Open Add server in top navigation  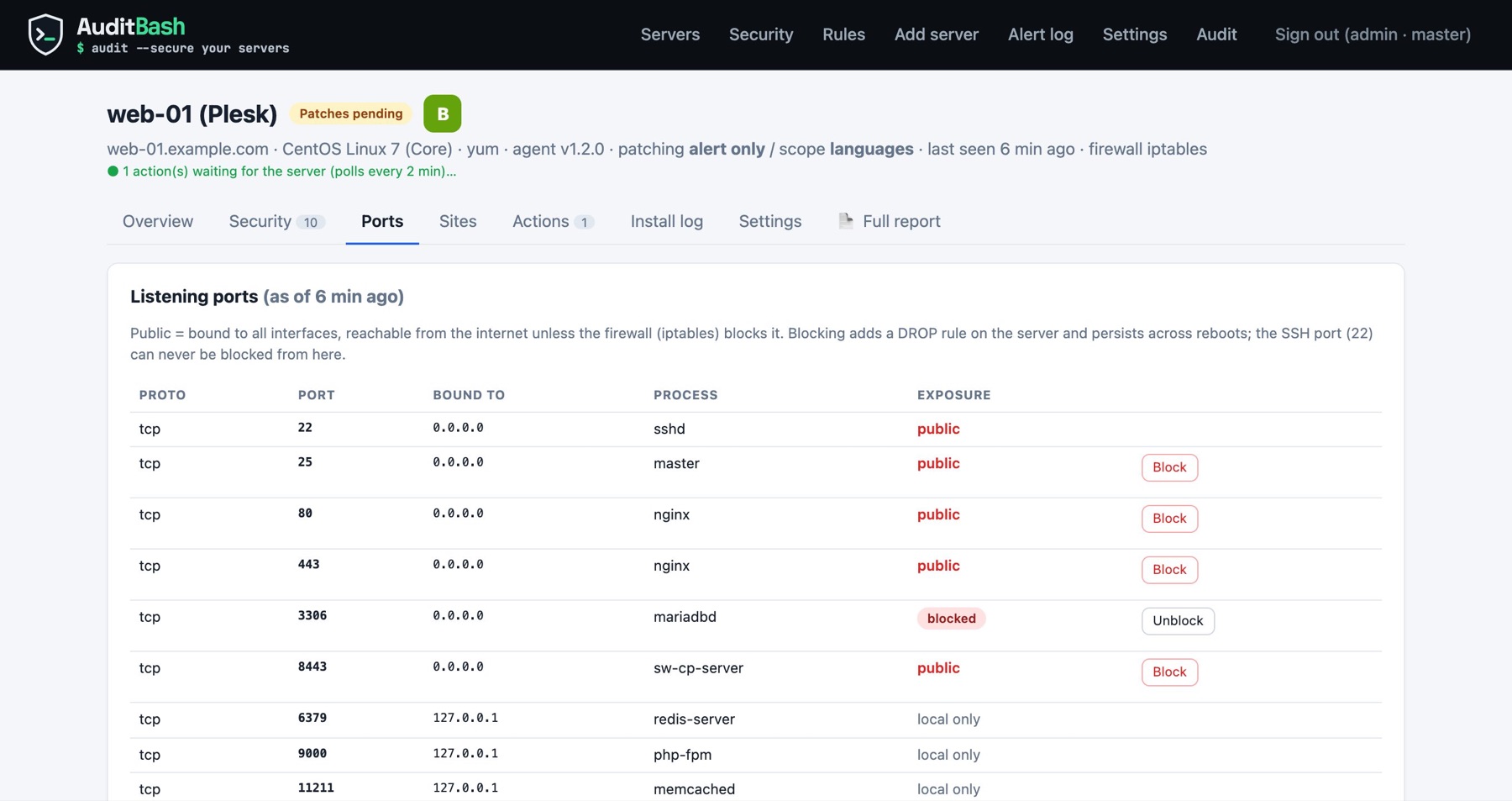pyautogui.click(x=937, y=34)
